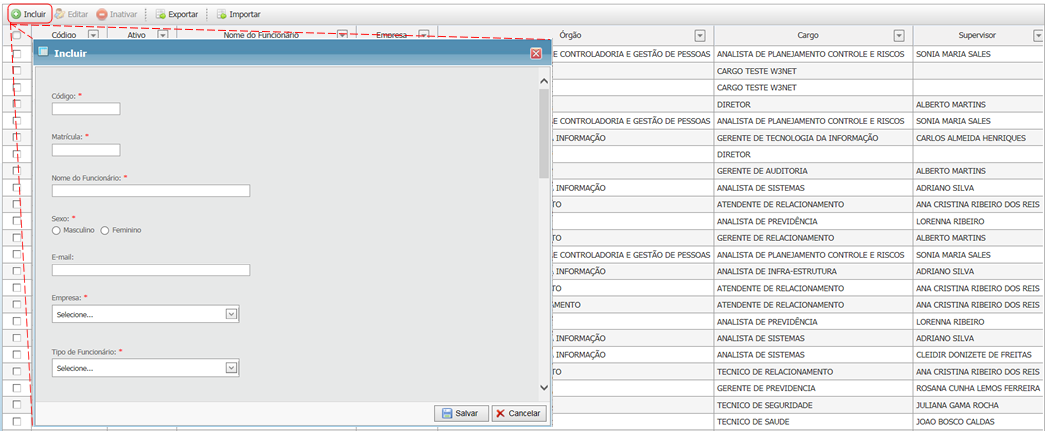
Task: Click the dialog vertical scrollbar thumb
Action: [543, 130]
